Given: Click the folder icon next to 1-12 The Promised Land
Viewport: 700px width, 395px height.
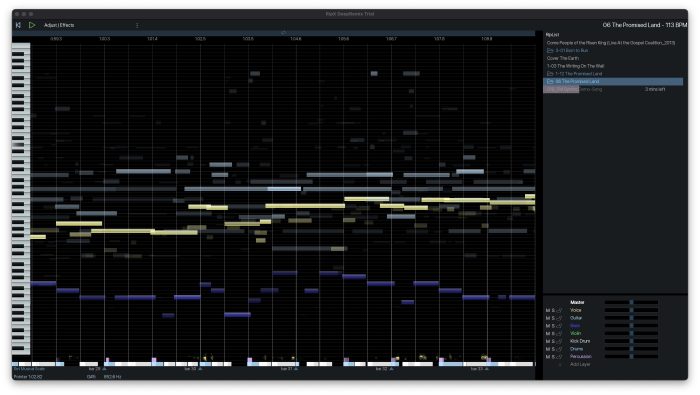Looking at the screenshot, I should point(550,74).
